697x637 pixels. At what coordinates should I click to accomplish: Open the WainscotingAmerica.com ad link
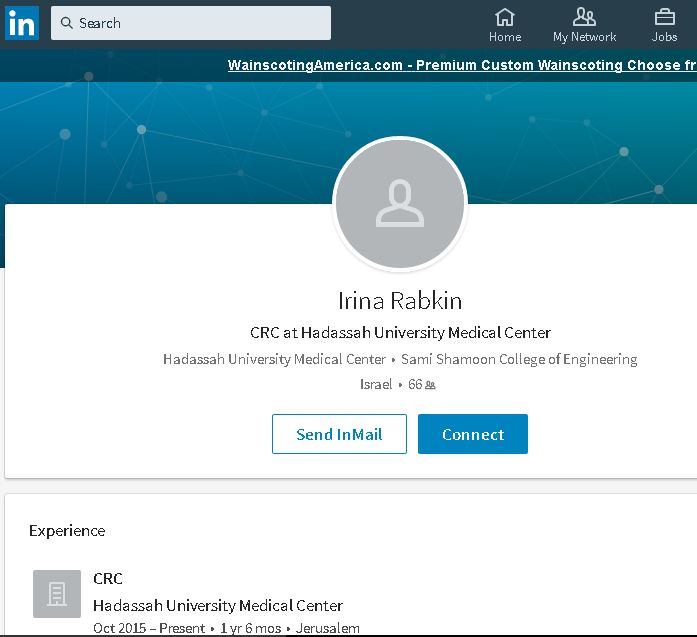pos(461,65)
